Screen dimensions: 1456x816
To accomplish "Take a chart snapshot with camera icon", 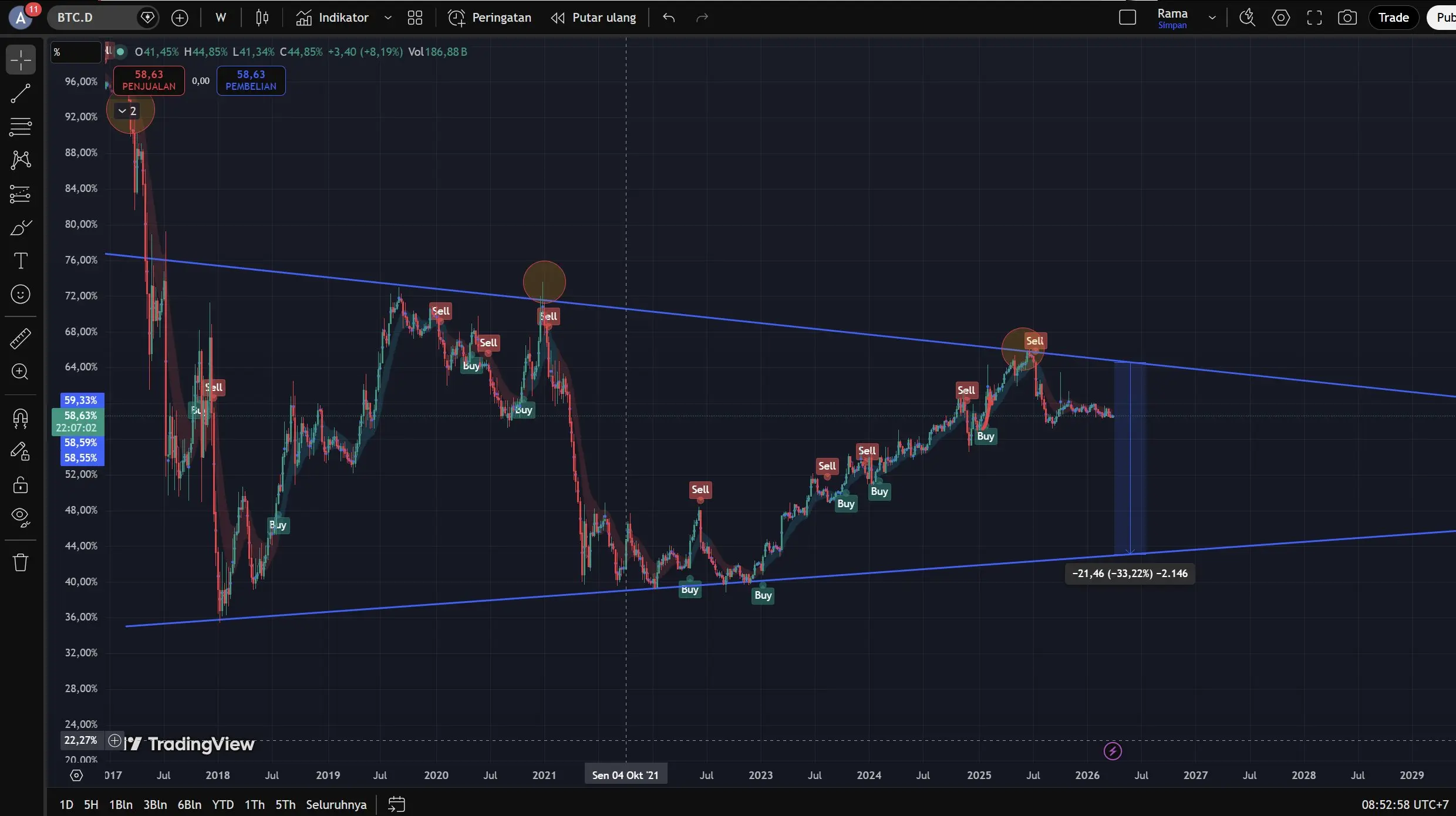I will 1347,18.
